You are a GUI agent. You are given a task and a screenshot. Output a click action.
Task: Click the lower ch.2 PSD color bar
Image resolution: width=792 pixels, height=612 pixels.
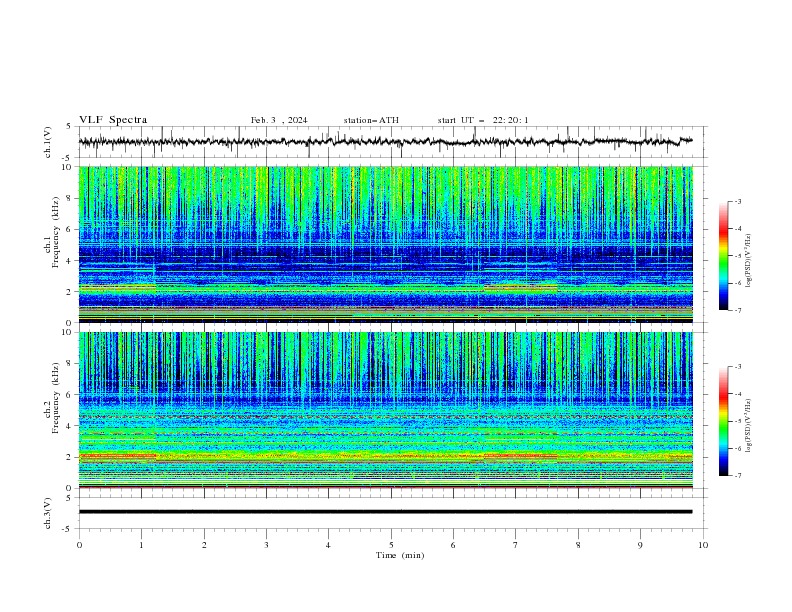723,421
